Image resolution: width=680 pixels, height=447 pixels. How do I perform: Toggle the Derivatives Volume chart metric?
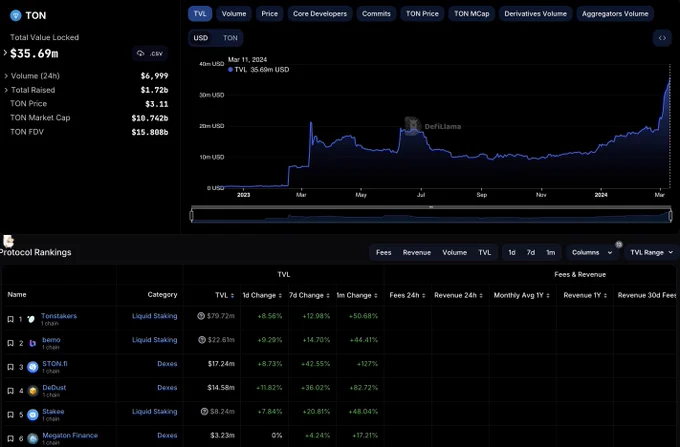(x=535, y=14)
